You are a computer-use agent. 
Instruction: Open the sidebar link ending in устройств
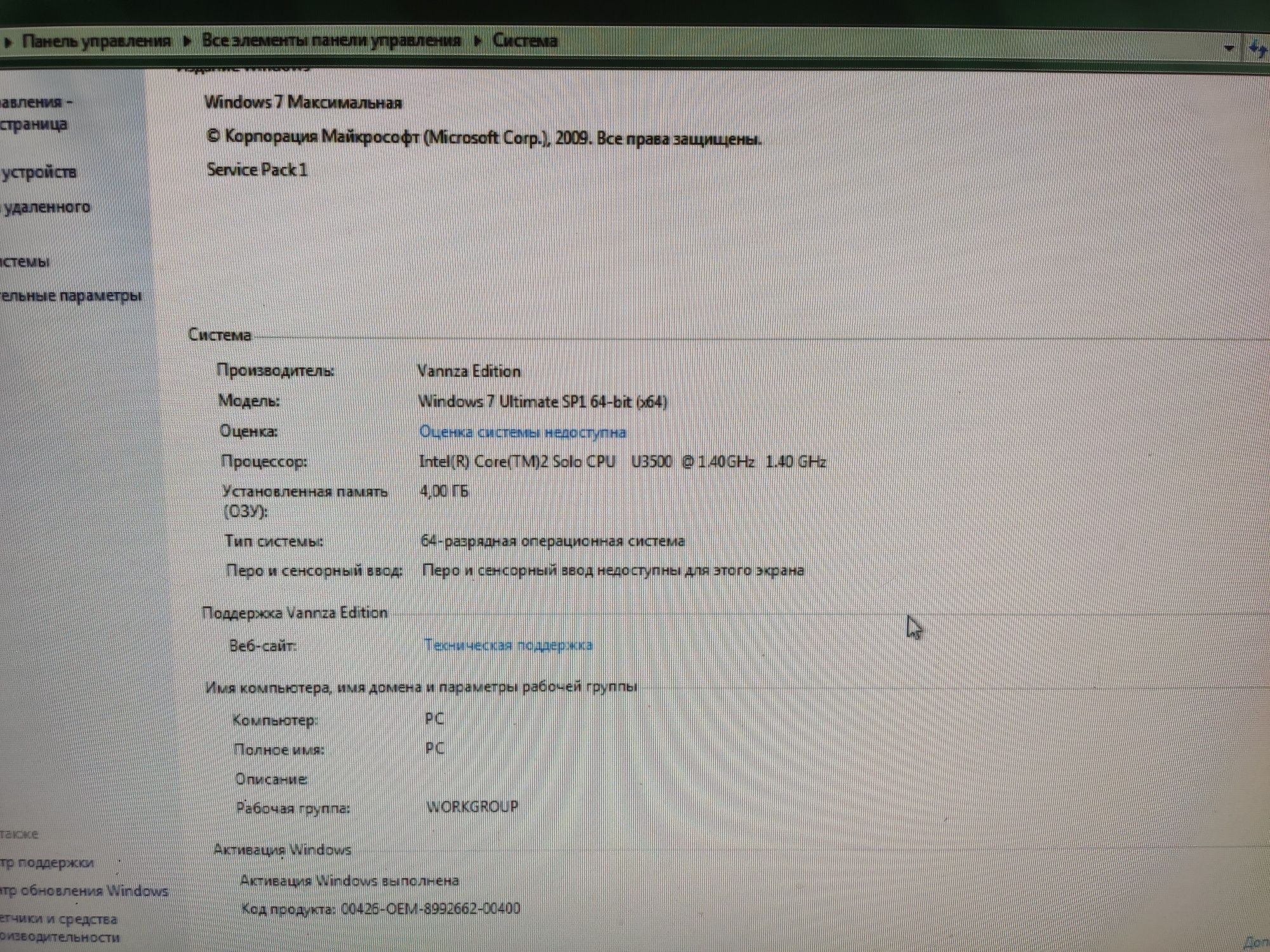pyautogui.click(x=38, y=172)
